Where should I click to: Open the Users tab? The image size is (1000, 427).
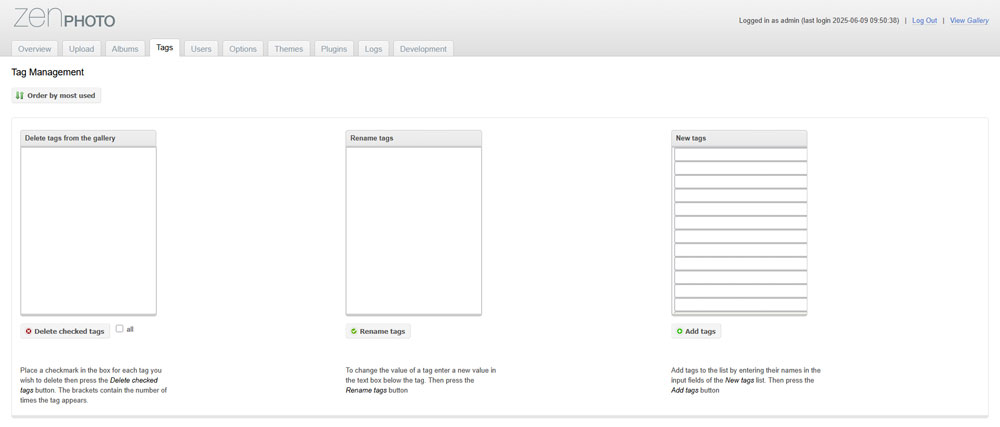point(201,49)
